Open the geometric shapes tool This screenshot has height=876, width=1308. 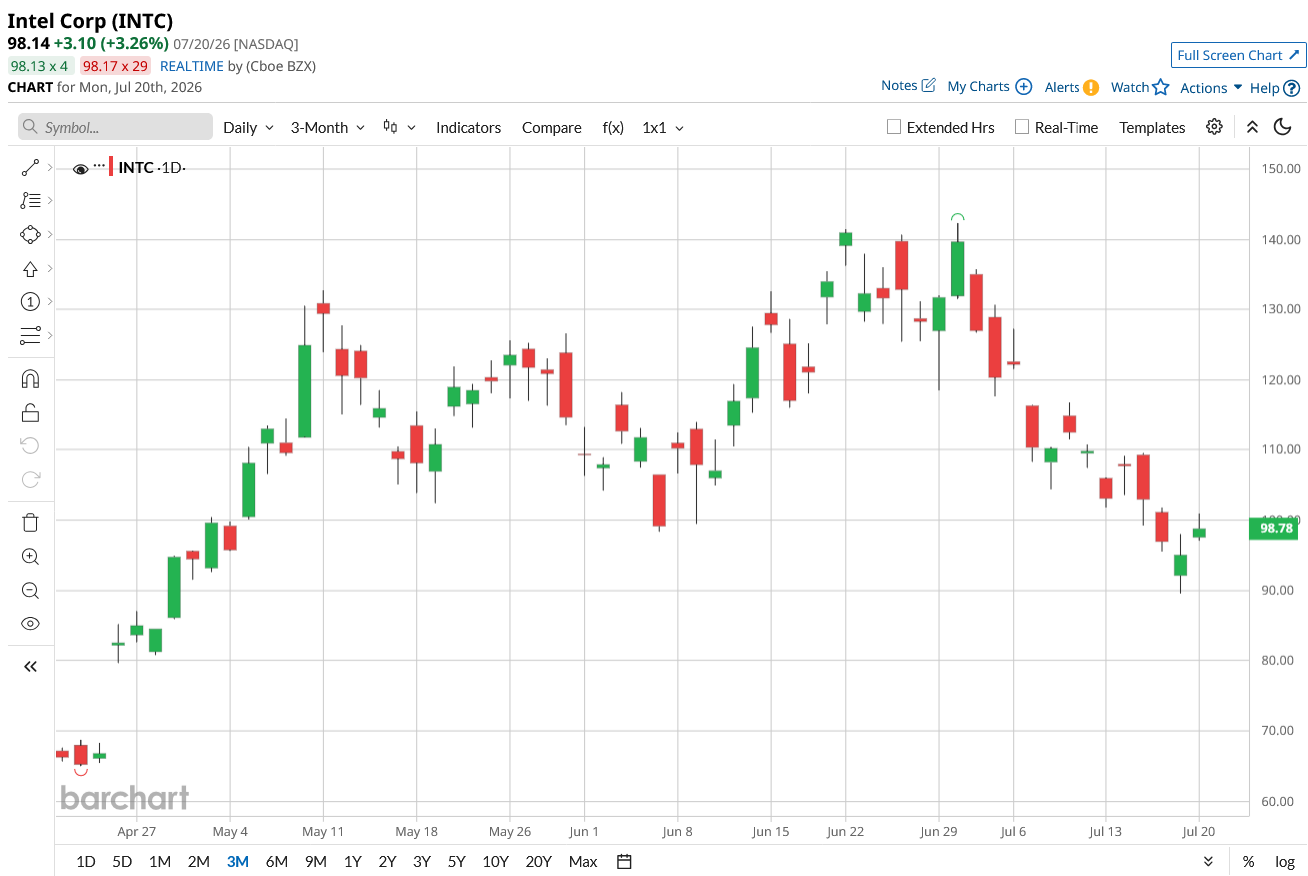click(x=30, y=235)
